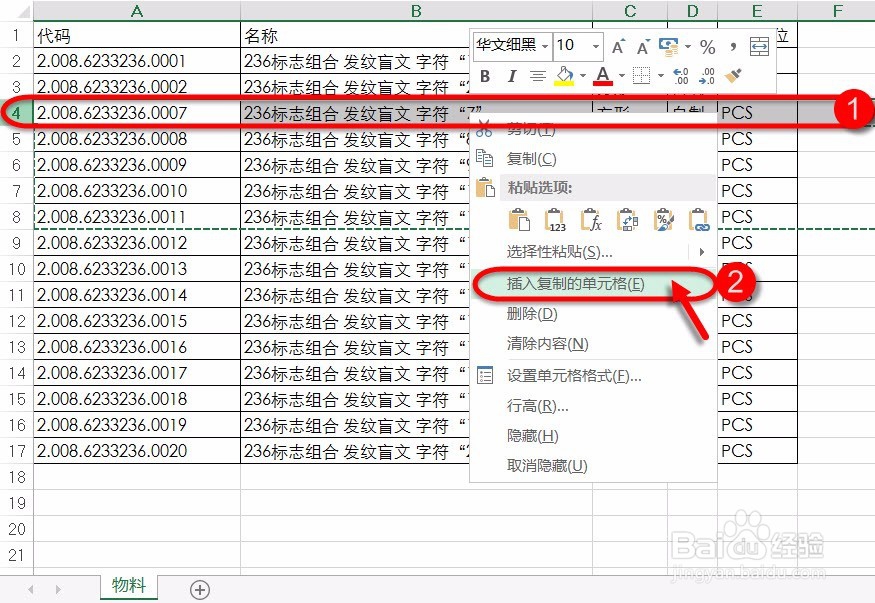This screenshot has width=875, height=603.
Task: Click the red font color swatch
Action: [604, 82]
